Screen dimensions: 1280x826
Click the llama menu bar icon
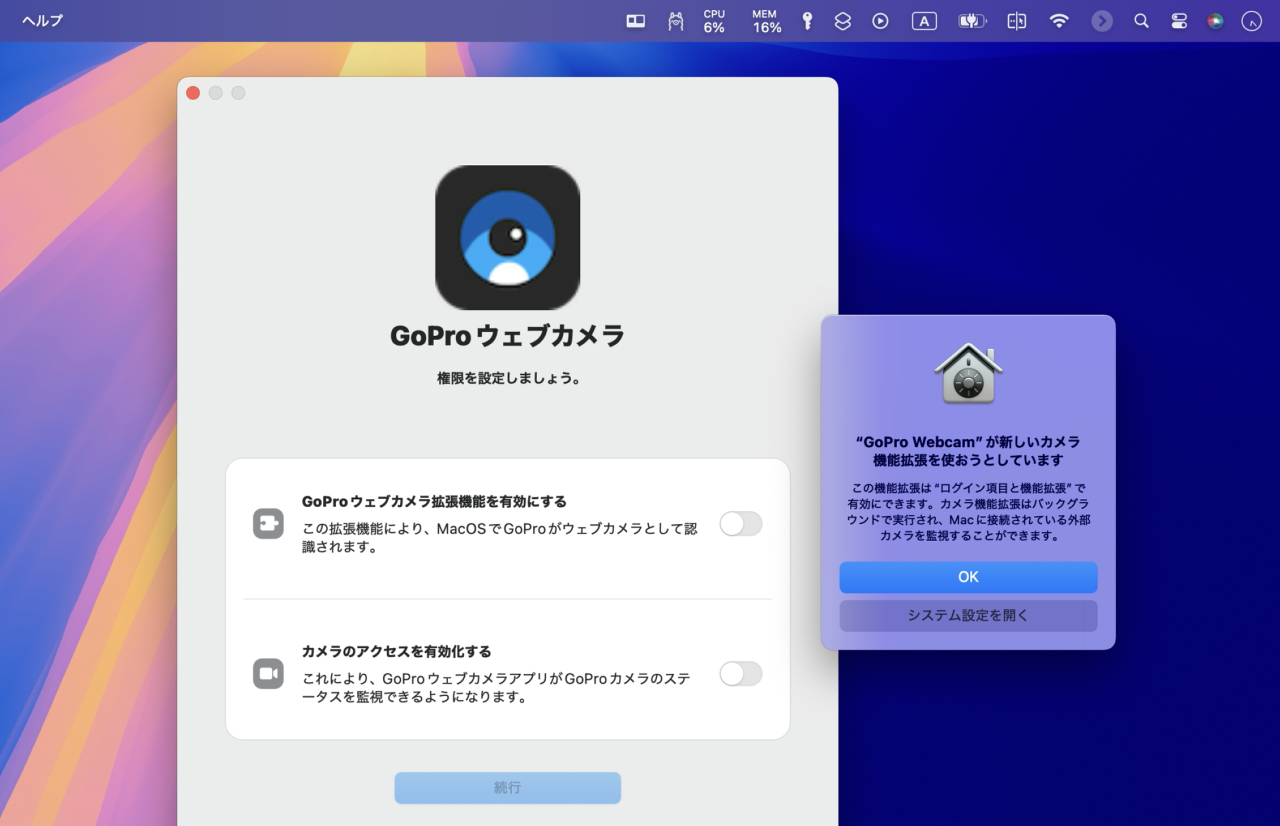(x=676, y=21)
